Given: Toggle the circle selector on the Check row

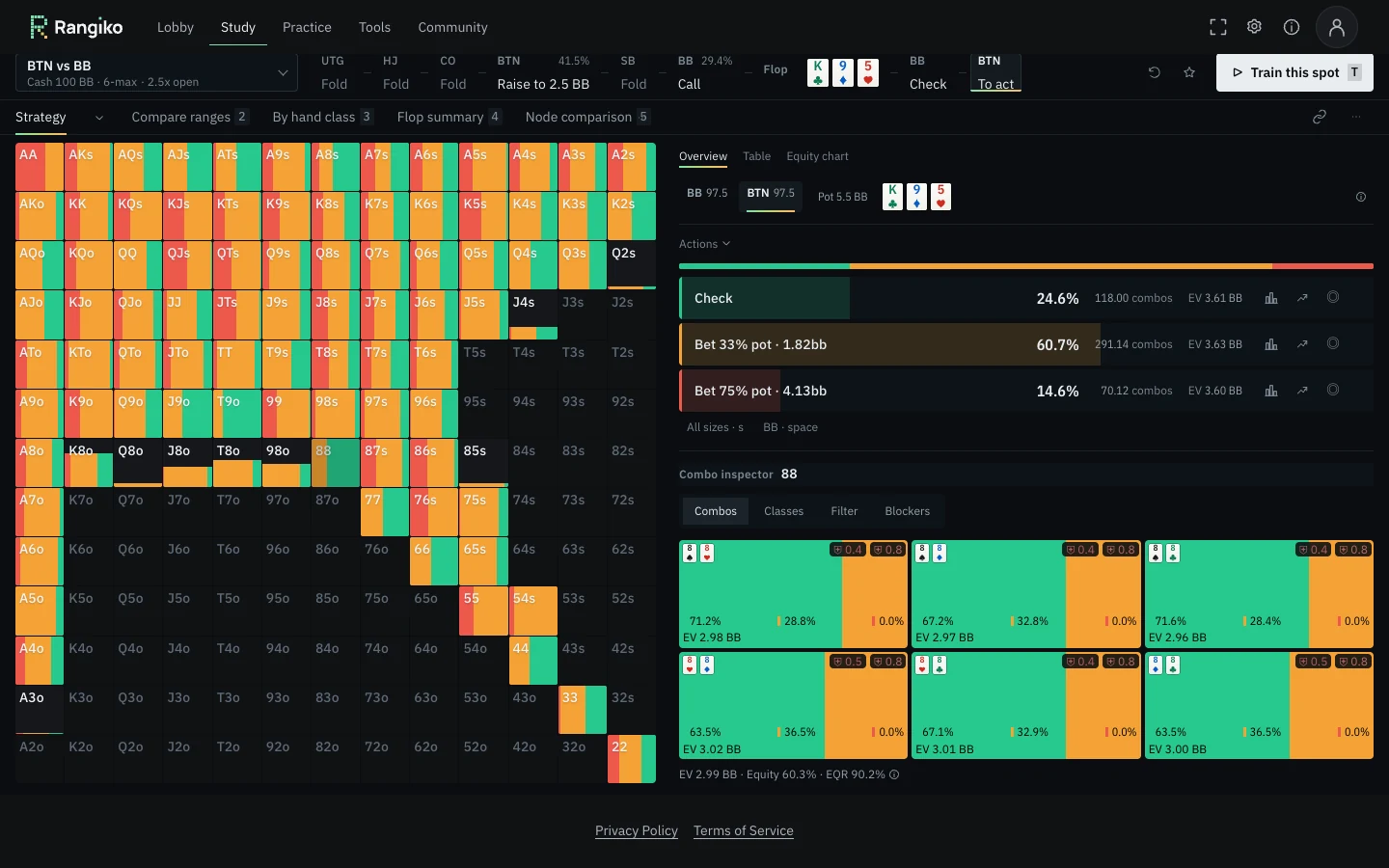Looking at the screenshot, I should point(1333,297).
